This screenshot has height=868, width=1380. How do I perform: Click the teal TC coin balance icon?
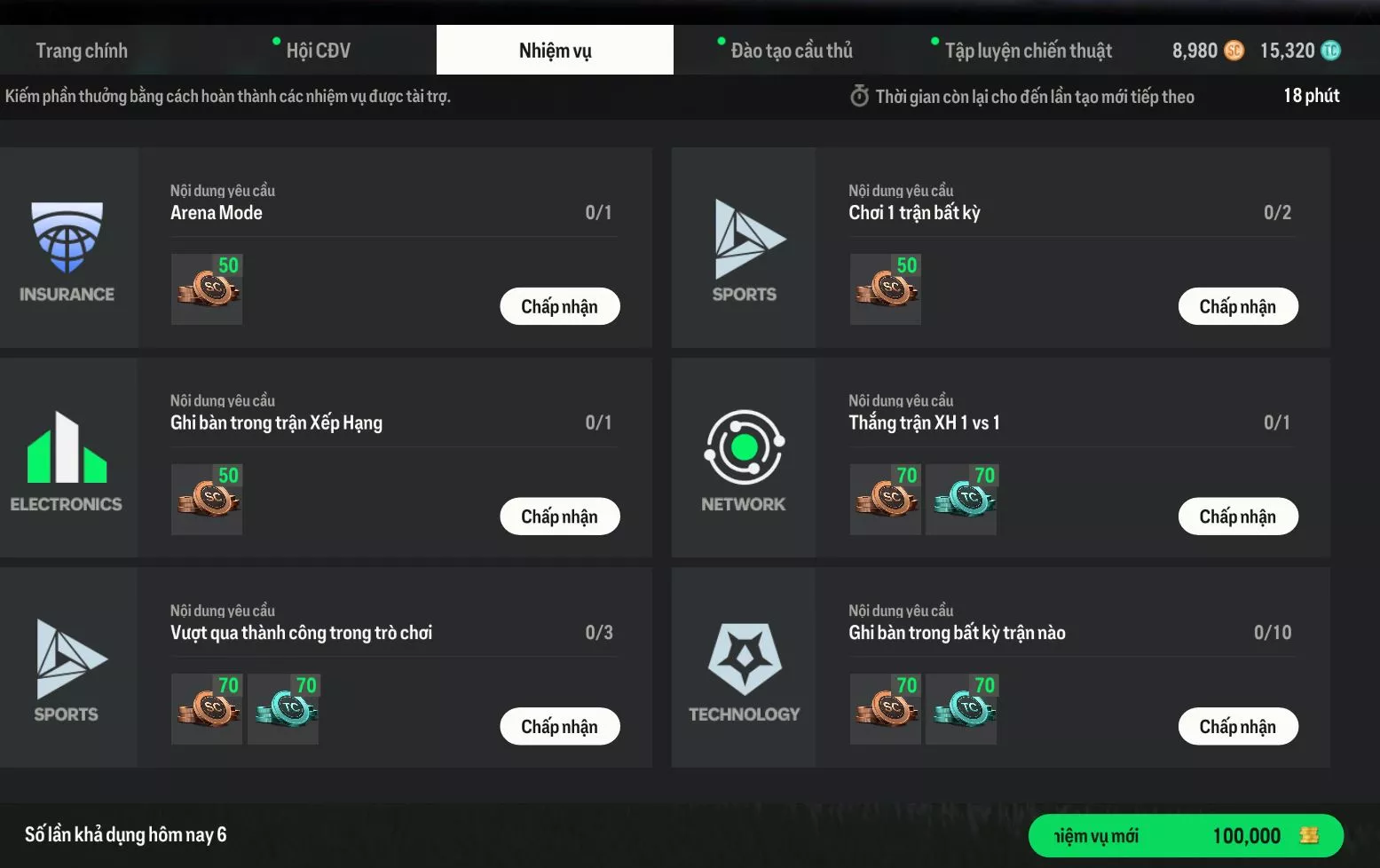point(1330,51)
